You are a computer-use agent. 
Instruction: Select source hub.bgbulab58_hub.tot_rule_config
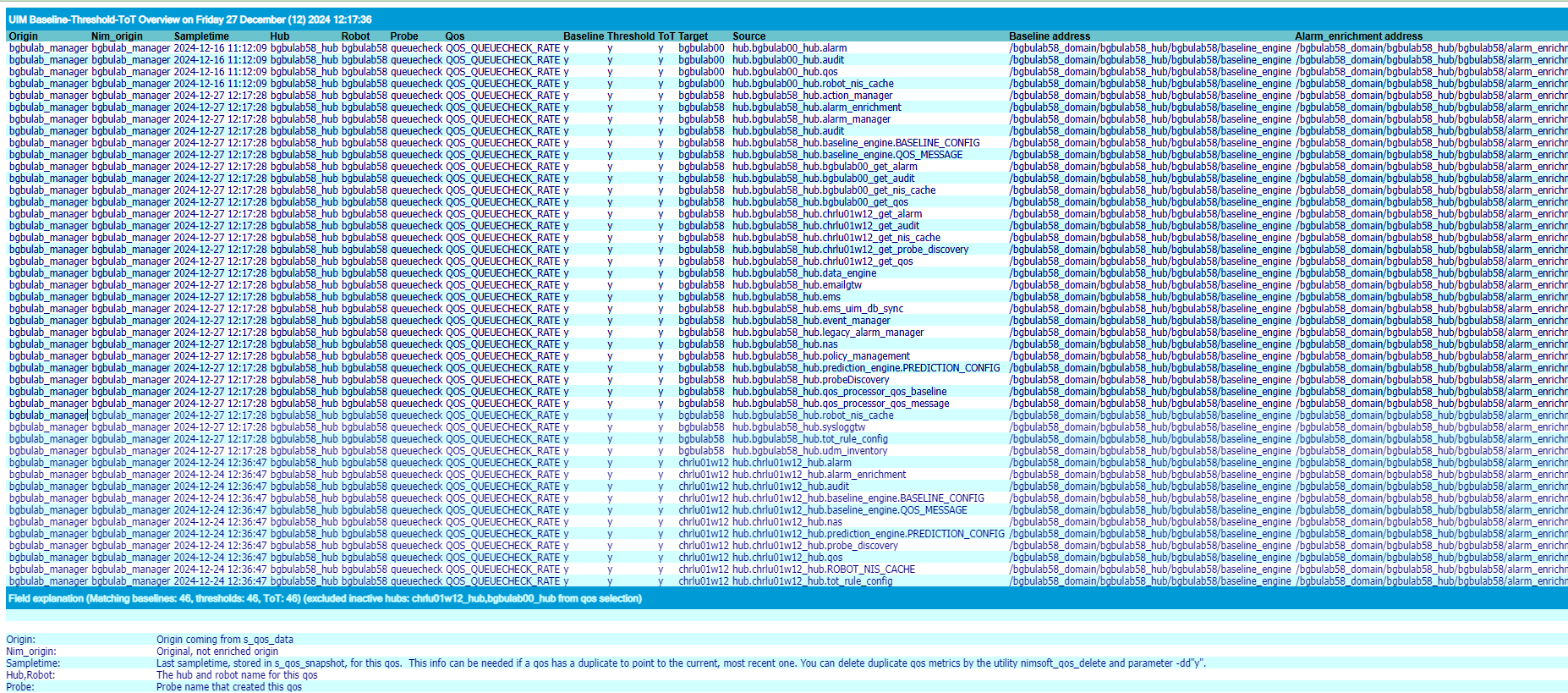810,439
